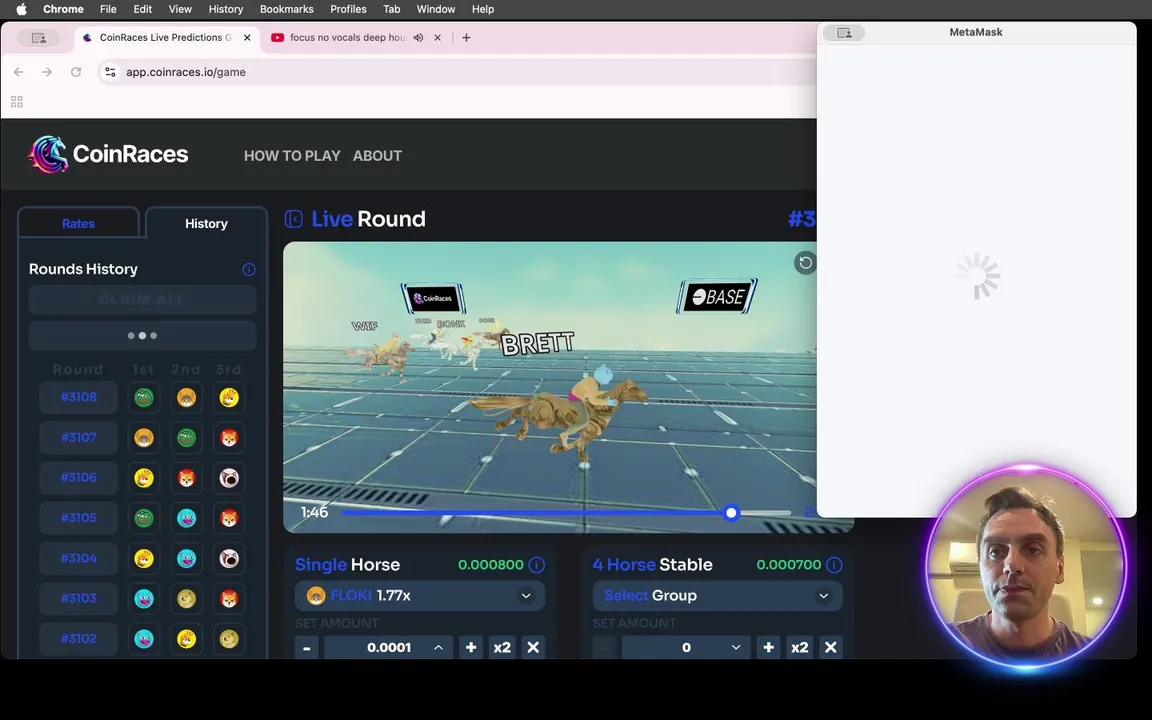
Task: Open the Apple menu
Action: click(x=21, y=9)
